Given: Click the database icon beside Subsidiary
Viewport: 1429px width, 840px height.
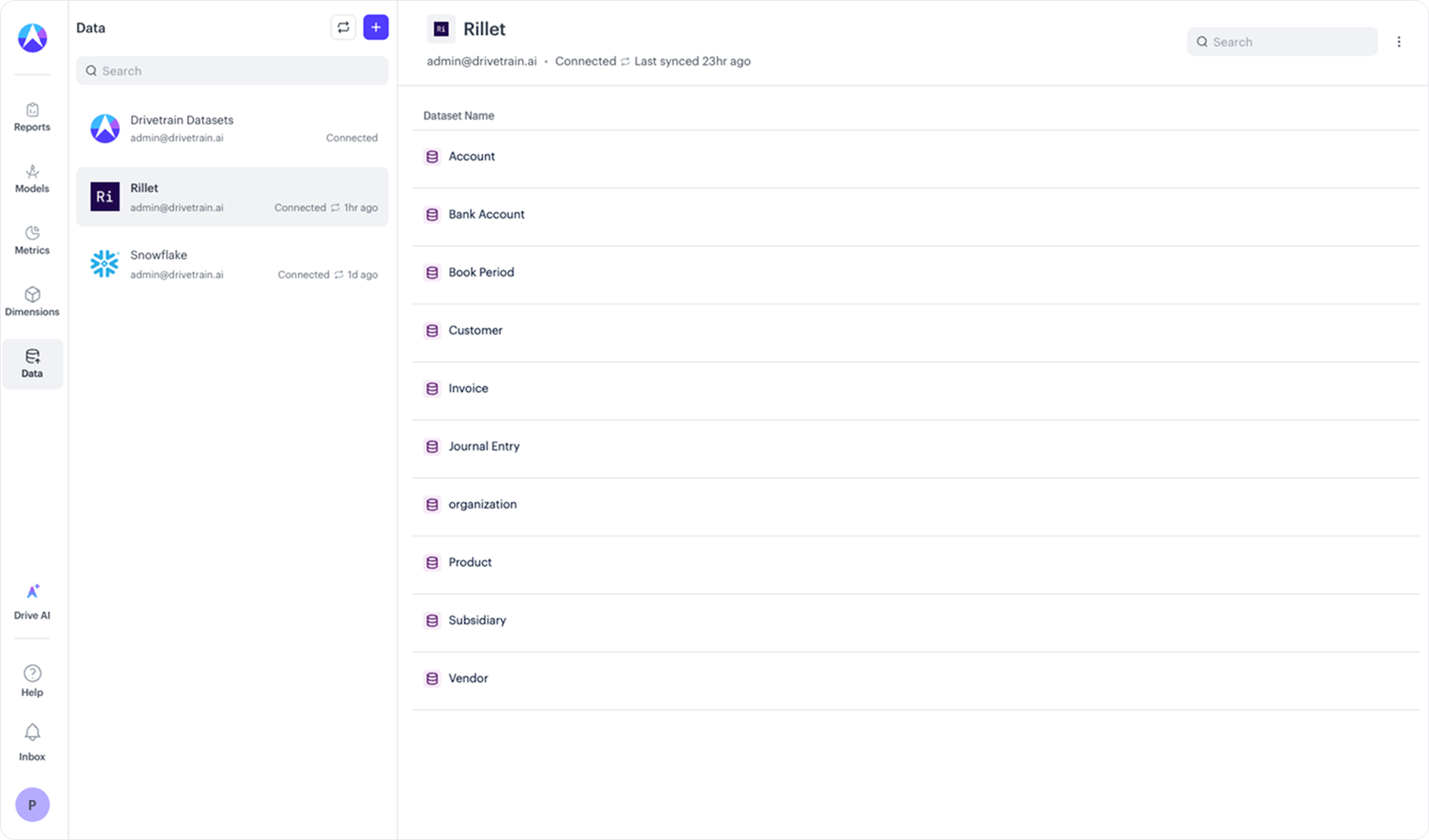Looking at the screenshot, I should (x=432, y=621).
